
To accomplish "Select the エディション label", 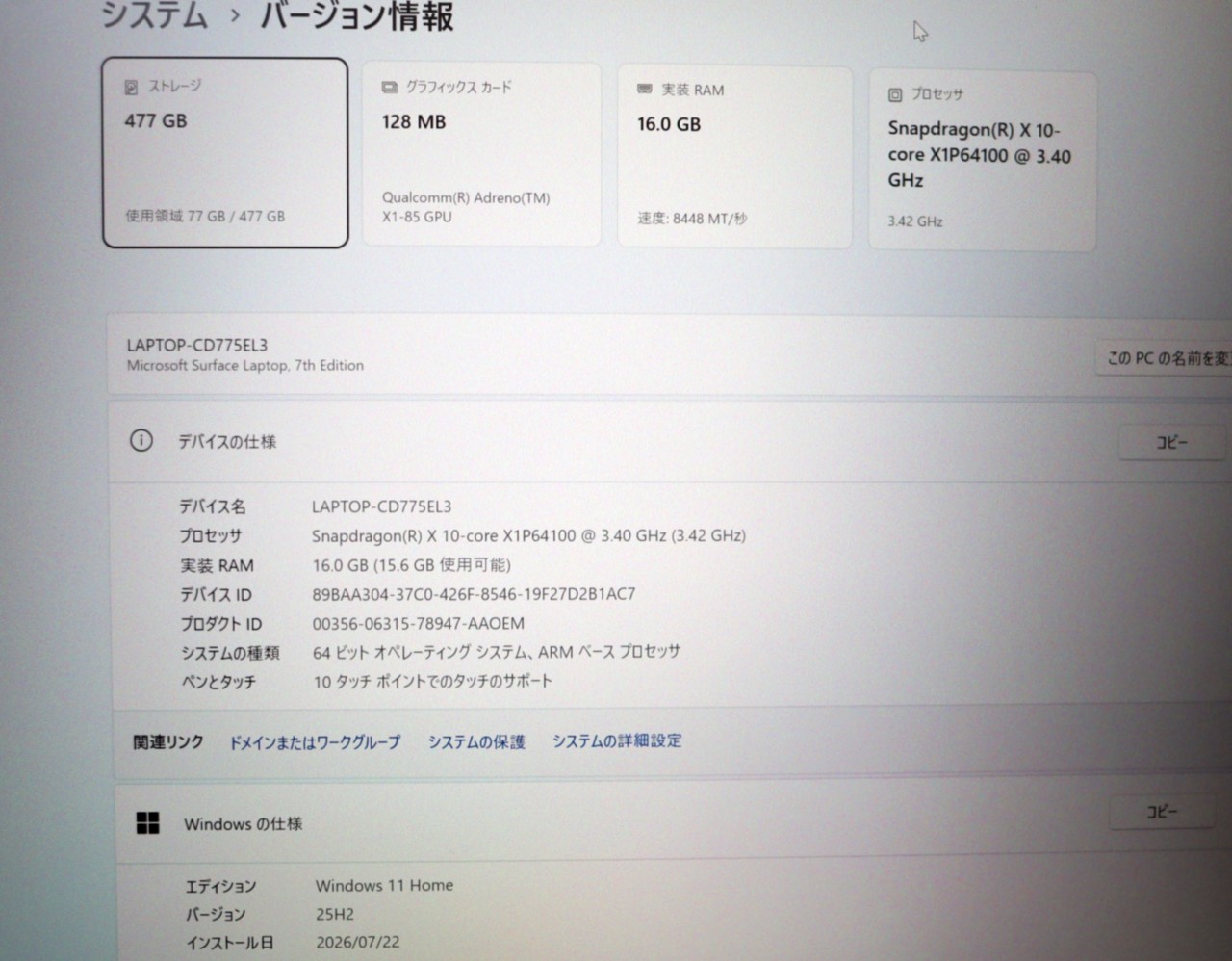I will click(x=220, y=886).
